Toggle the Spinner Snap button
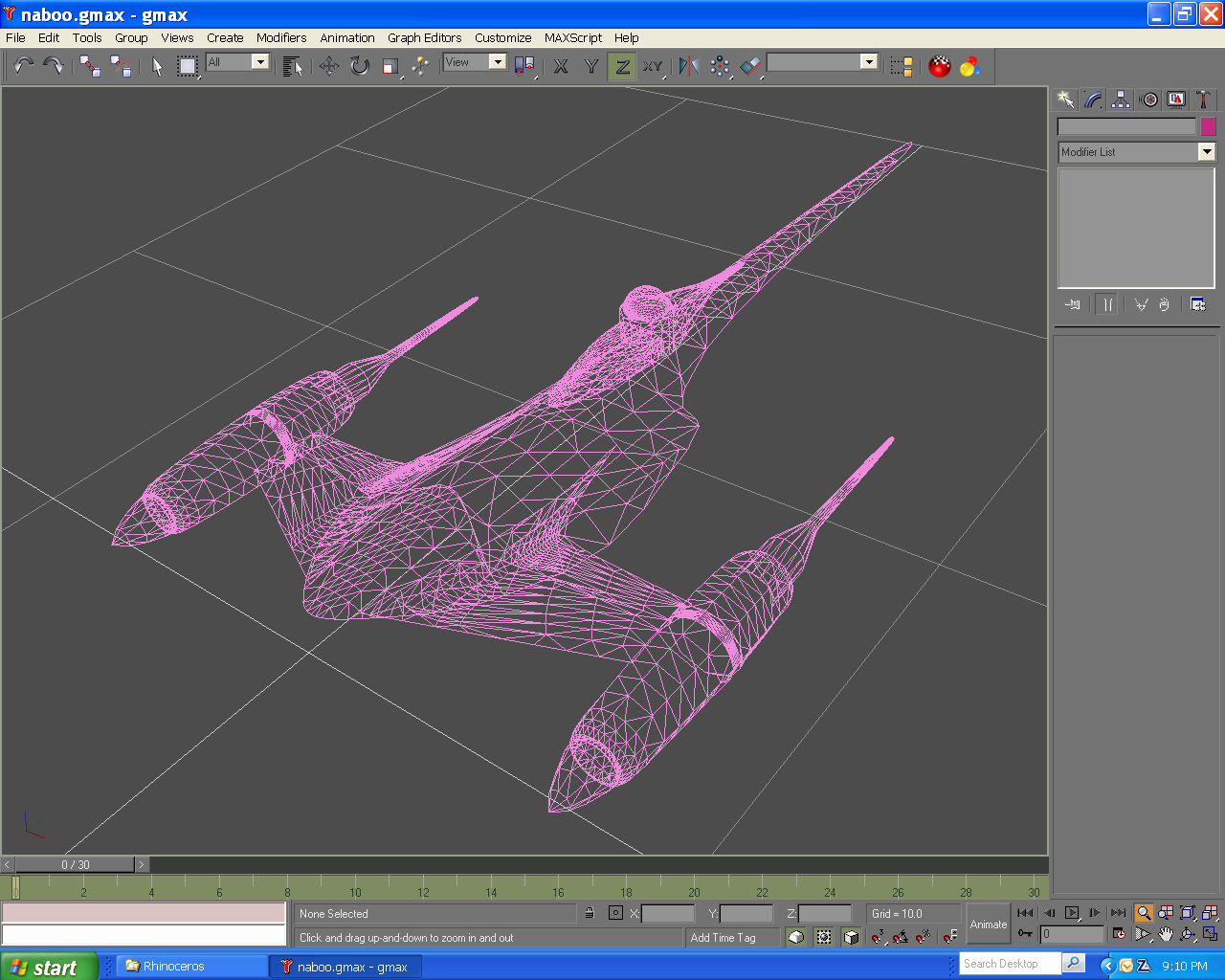The image size is (1225, 980). click(x=950, y=937)
